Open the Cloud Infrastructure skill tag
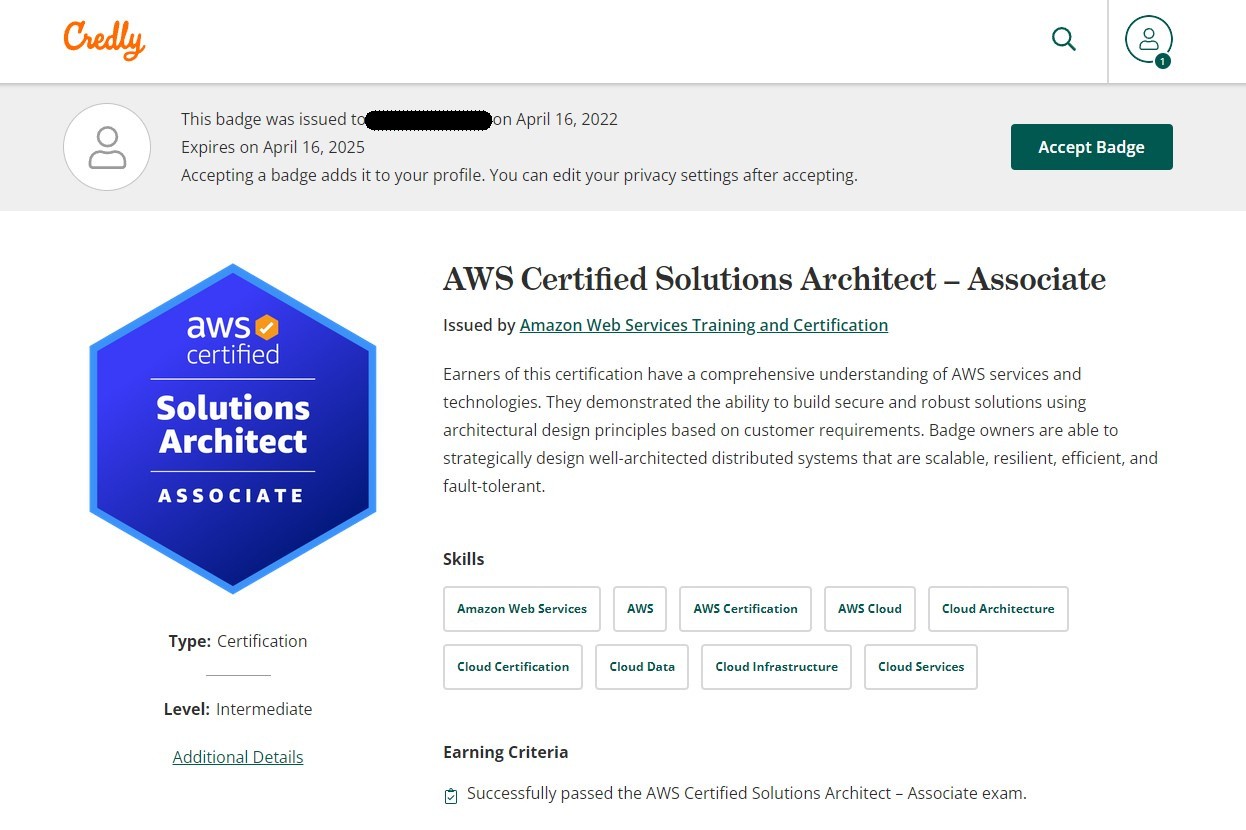This screenshot has height=830, width=1246. tap(777, 667)
